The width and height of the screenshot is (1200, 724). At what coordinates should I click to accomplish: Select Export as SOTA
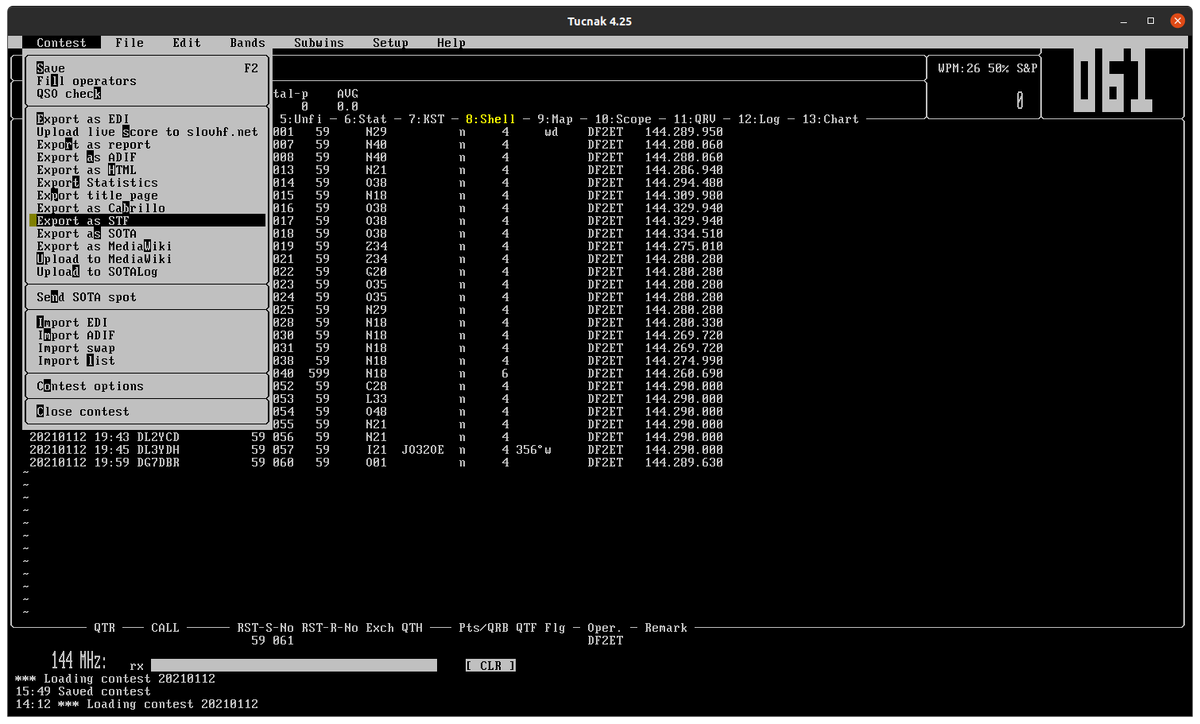pos(148,234)
